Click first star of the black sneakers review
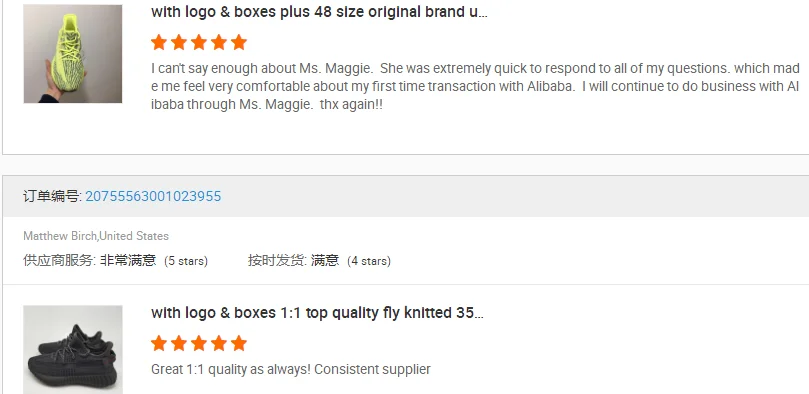This screenshot has height=394, width=809. point(159,343)
